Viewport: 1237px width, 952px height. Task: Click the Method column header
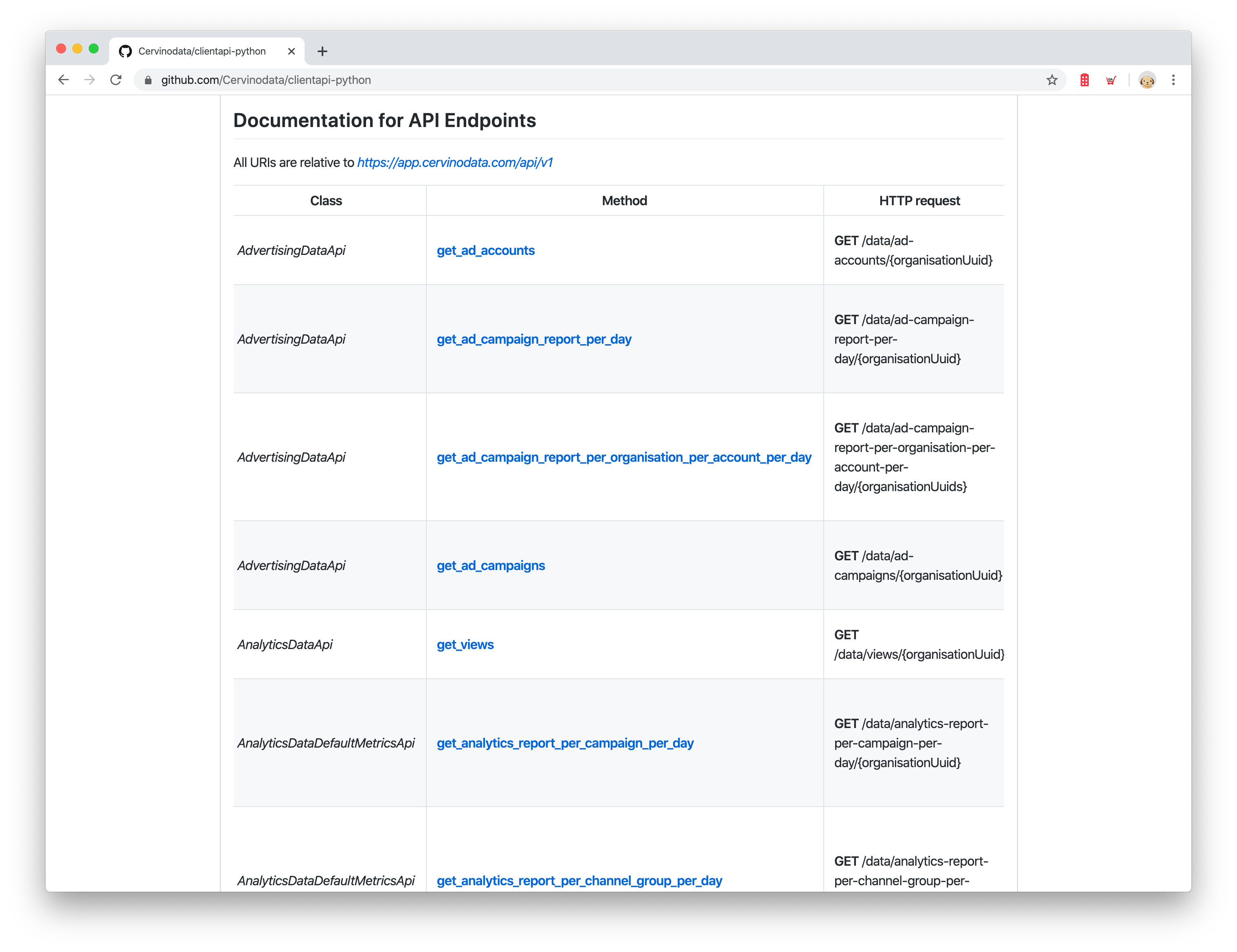624,200
